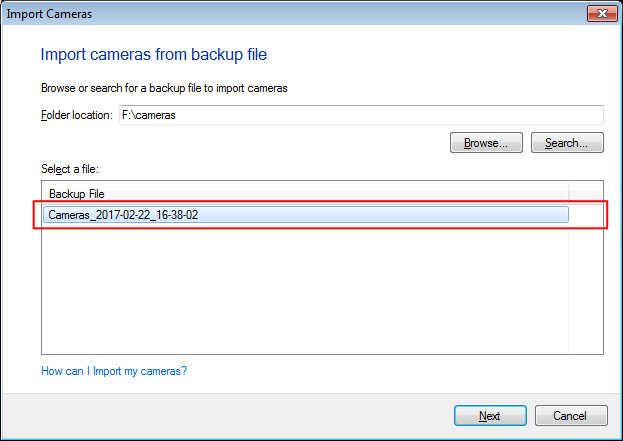Click the Import Cameras title bar

(x=294, y=14)
